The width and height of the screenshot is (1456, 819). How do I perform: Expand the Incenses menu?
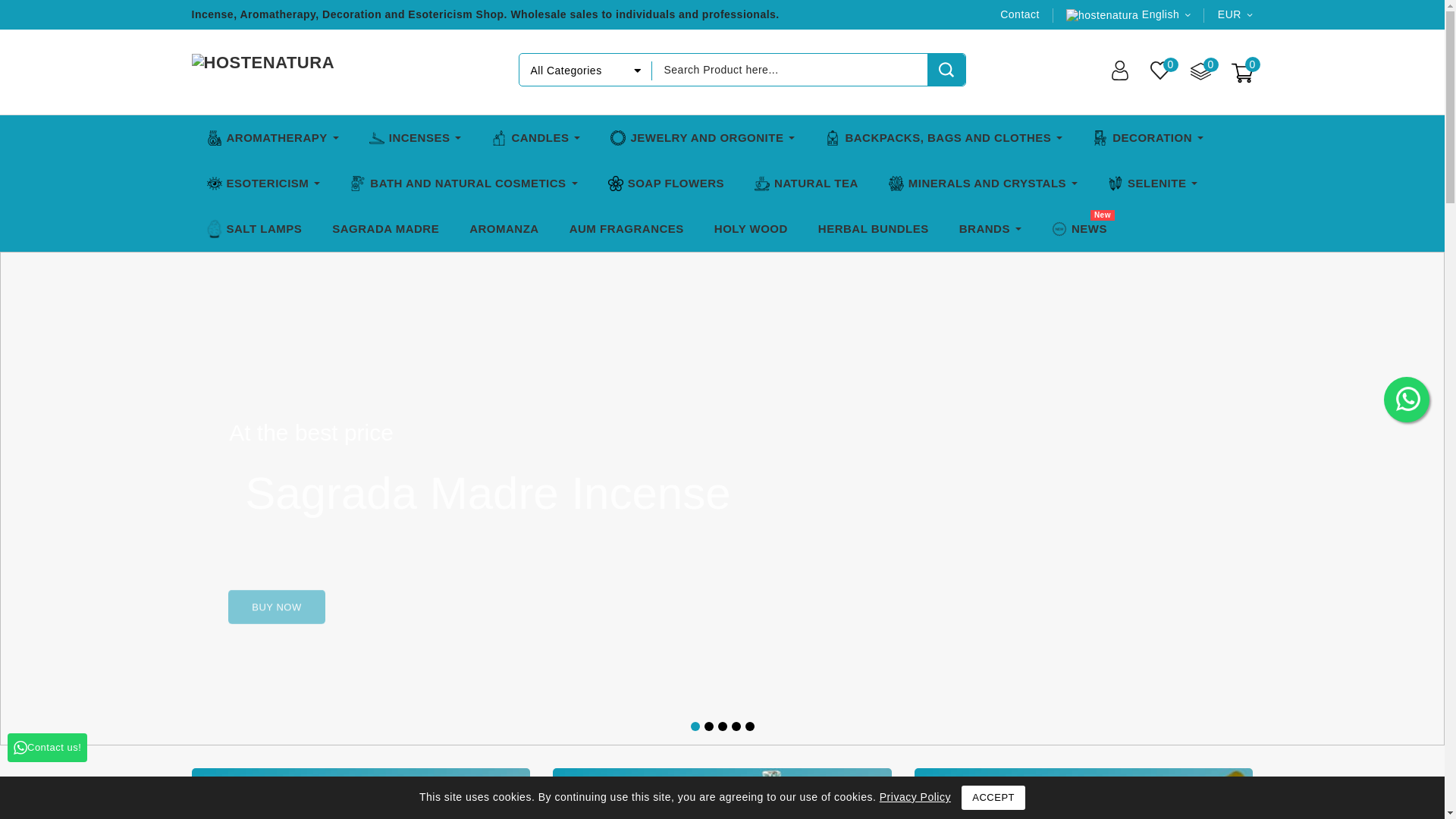(x=415, y=138)
